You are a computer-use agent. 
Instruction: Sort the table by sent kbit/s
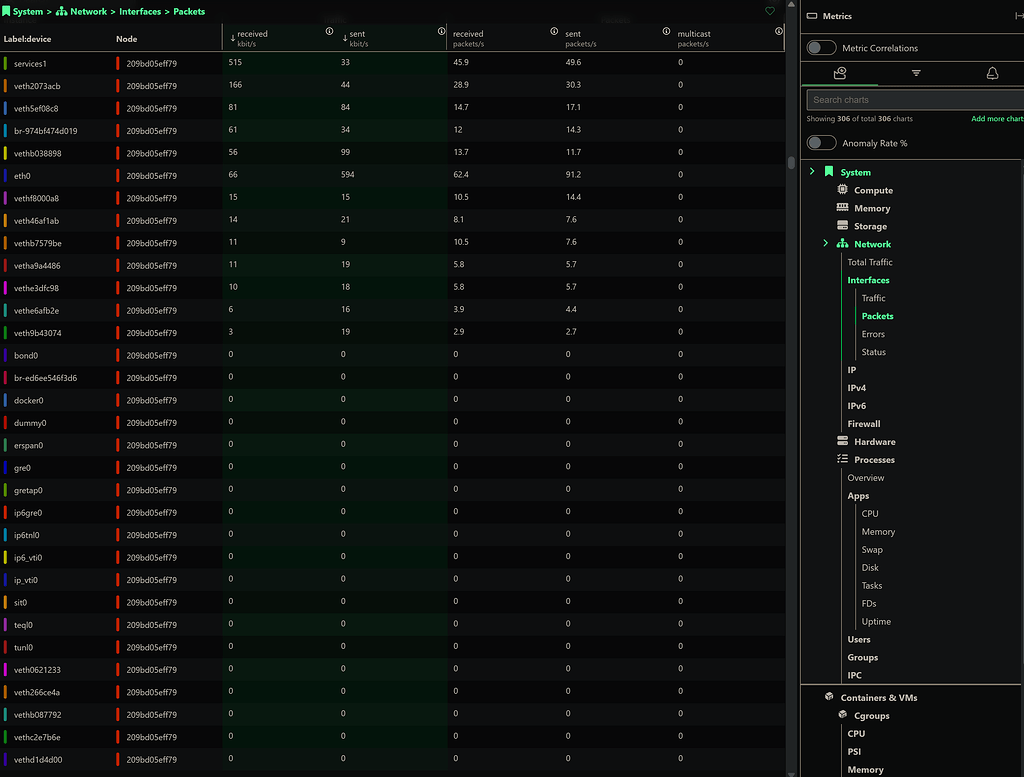pyautogui.click(x=355, y=35)
